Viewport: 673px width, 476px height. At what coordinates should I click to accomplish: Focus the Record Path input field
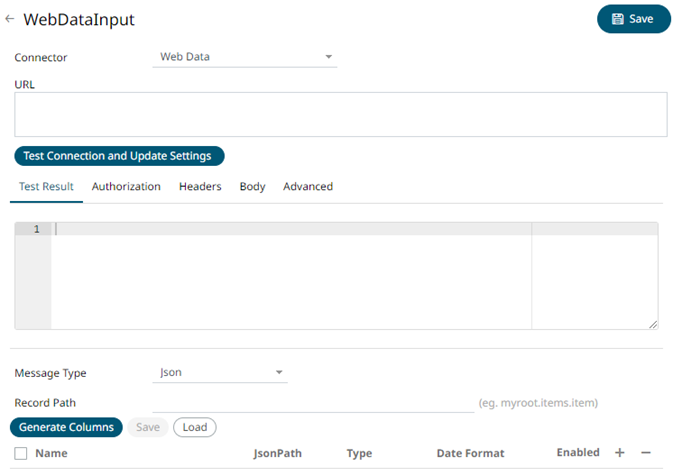312,402
